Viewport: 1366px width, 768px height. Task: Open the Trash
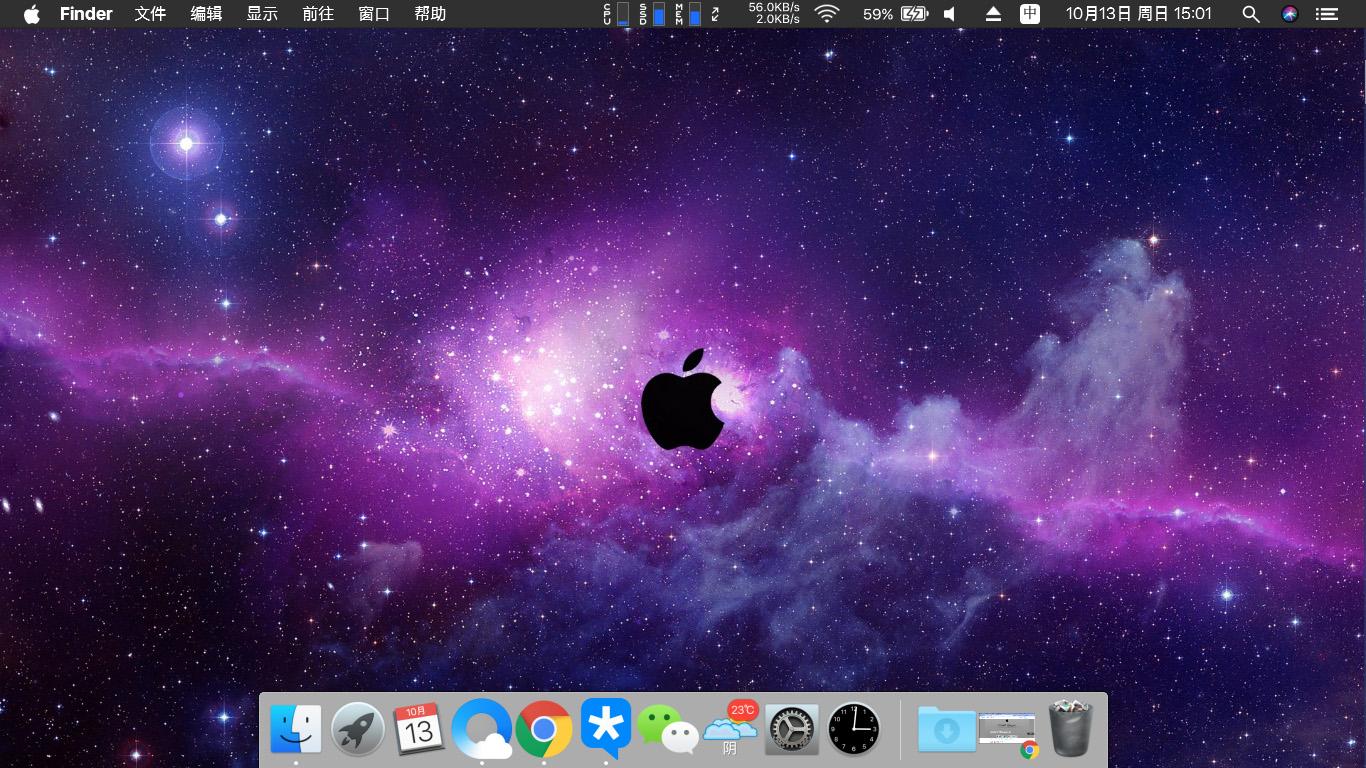pos(1069,730)
